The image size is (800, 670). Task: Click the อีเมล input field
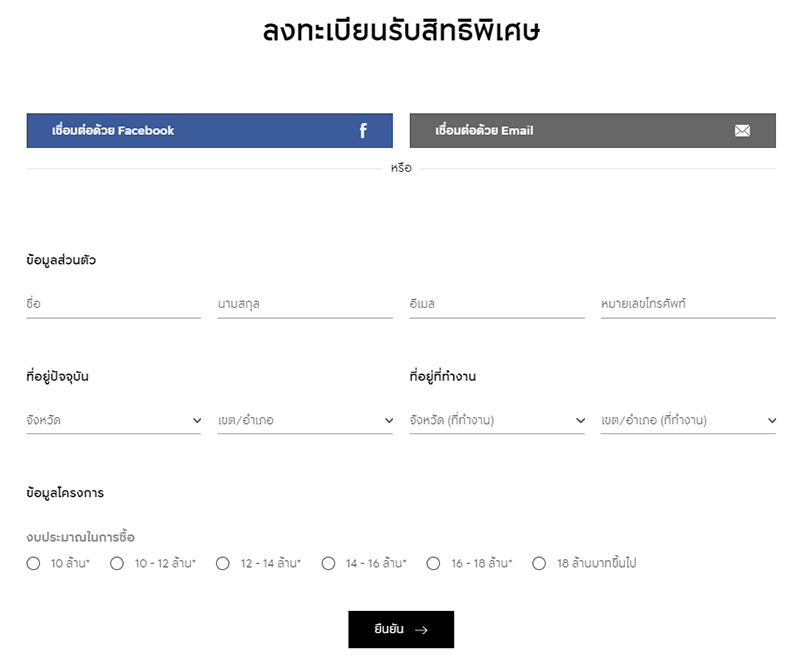496,304
